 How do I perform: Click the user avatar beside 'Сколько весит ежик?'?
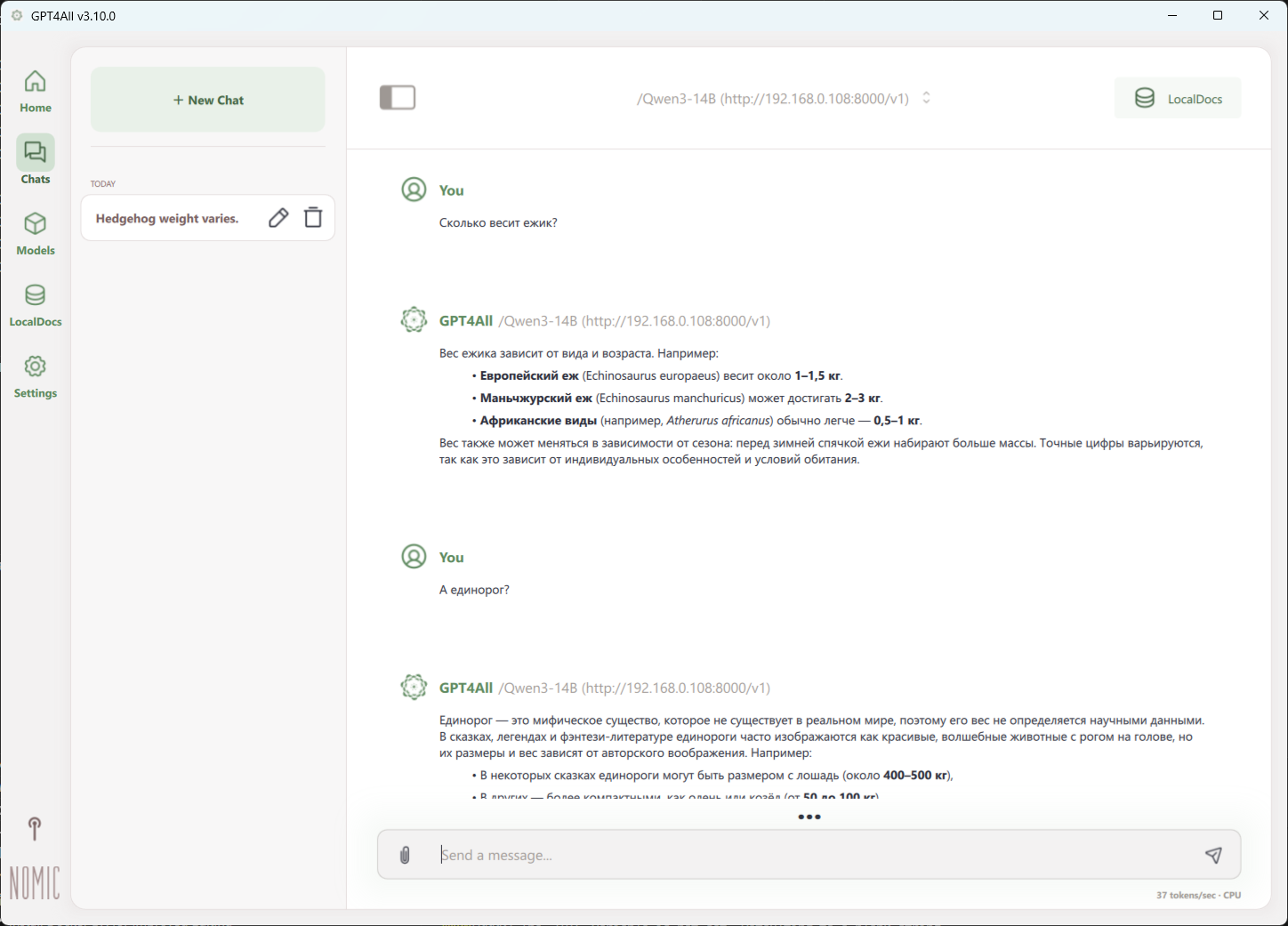pos(414,189)
